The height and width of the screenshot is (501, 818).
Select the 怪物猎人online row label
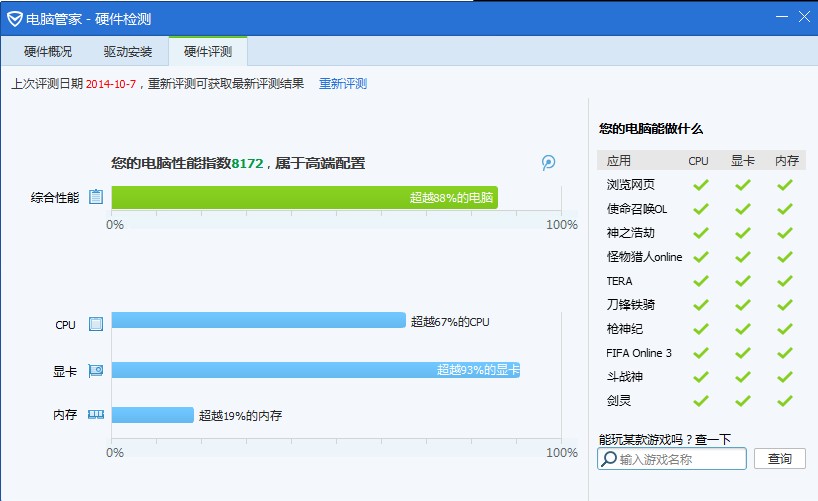[x=644, y=257]
